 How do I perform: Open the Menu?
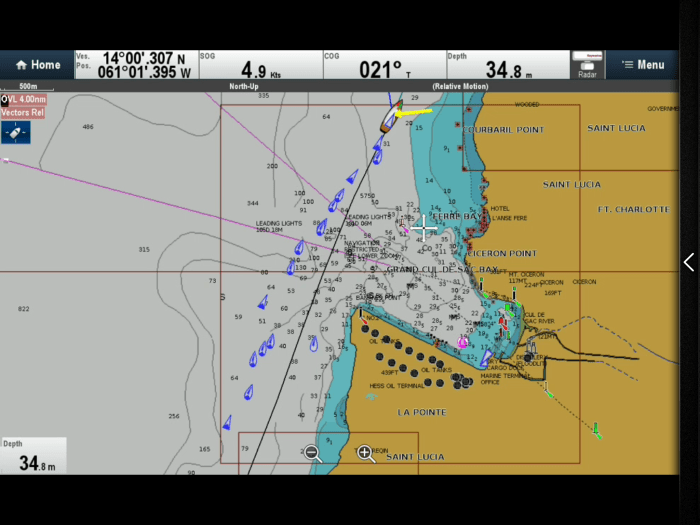tap(642, 65)
